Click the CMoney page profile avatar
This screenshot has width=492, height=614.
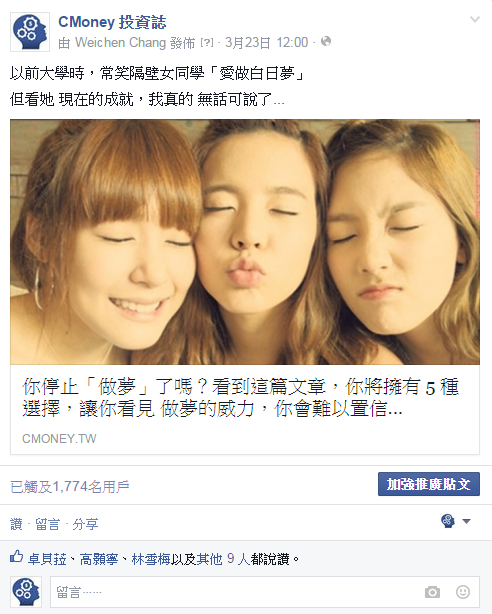30,32
